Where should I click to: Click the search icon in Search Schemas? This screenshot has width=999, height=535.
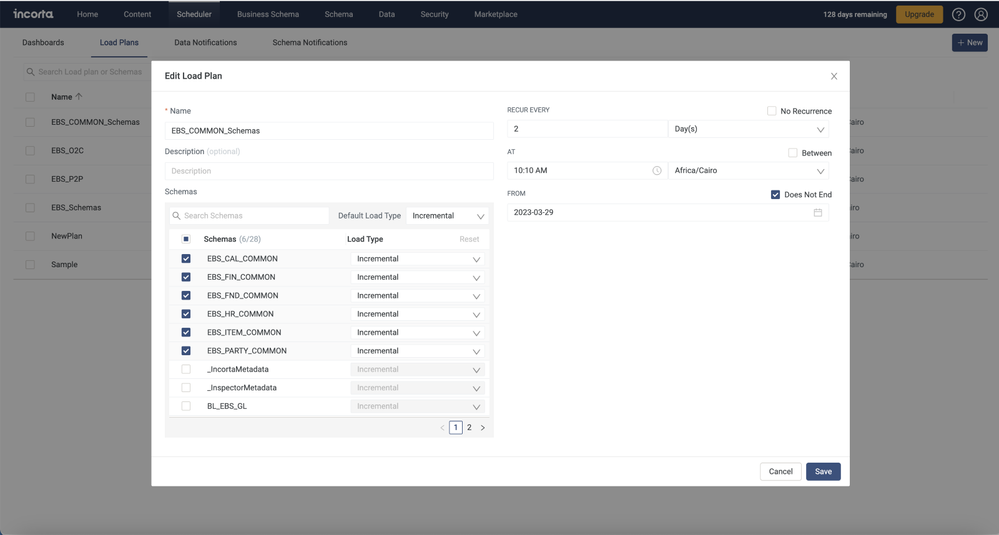[x=177, y=216]
